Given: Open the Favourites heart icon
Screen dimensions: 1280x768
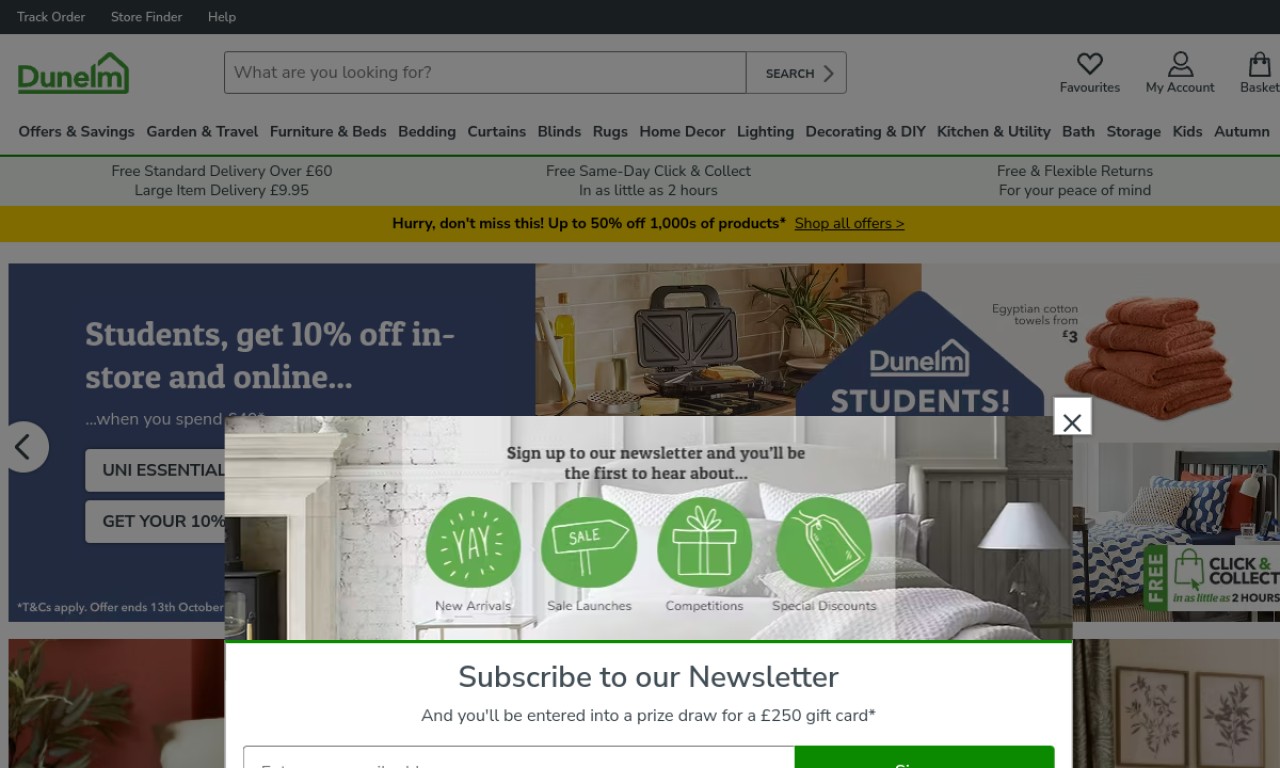Looking at the screenshot, I should 1089,64.
